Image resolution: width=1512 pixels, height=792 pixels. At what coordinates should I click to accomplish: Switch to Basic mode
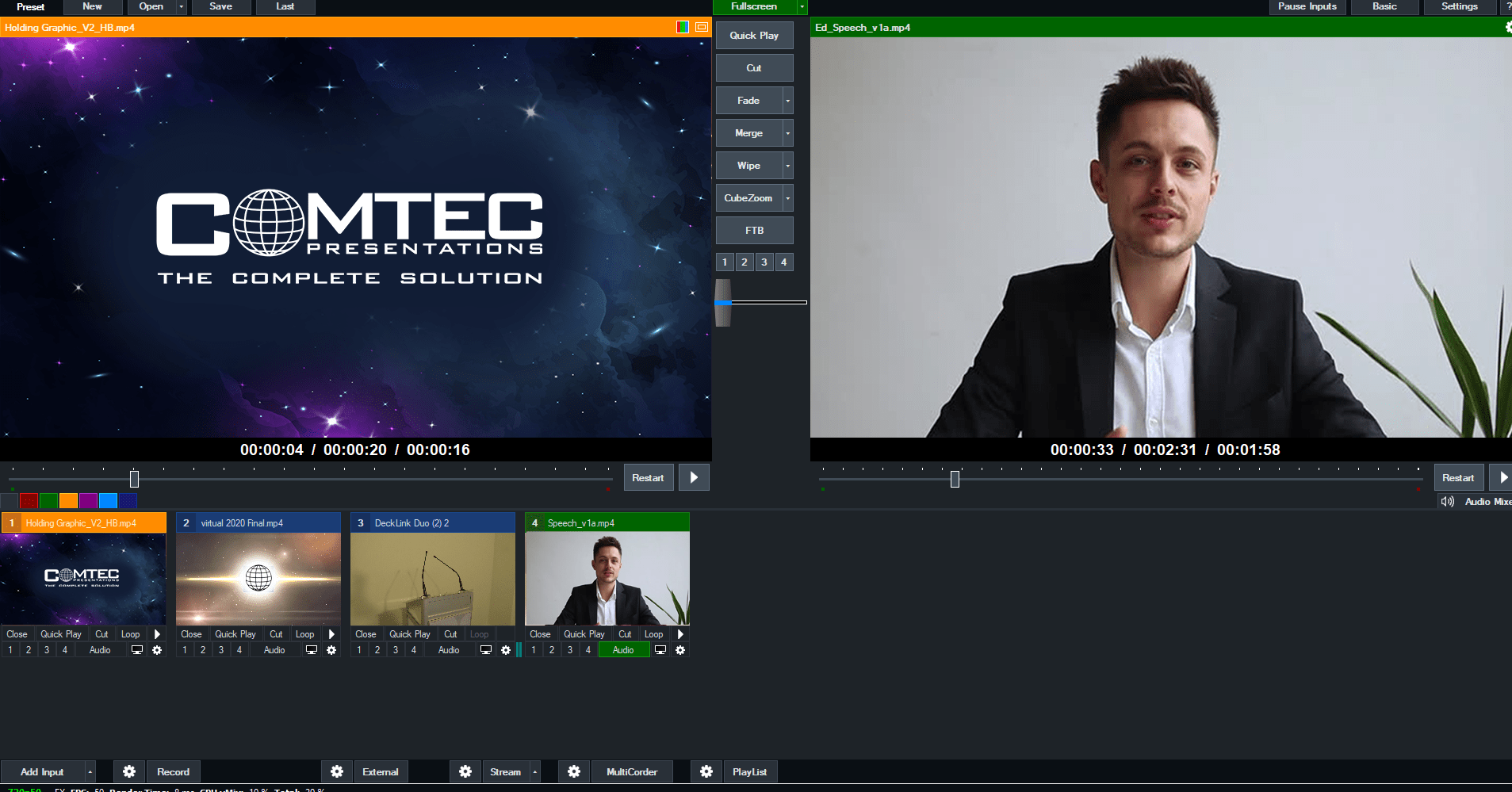1384,7
